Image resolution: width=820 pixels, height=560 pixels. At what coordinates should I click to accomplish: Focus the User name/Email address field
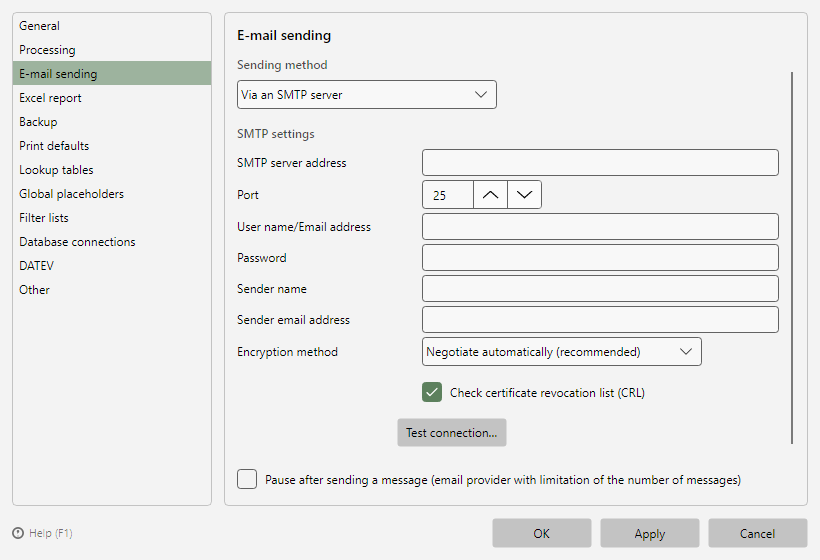pos(600,226)
